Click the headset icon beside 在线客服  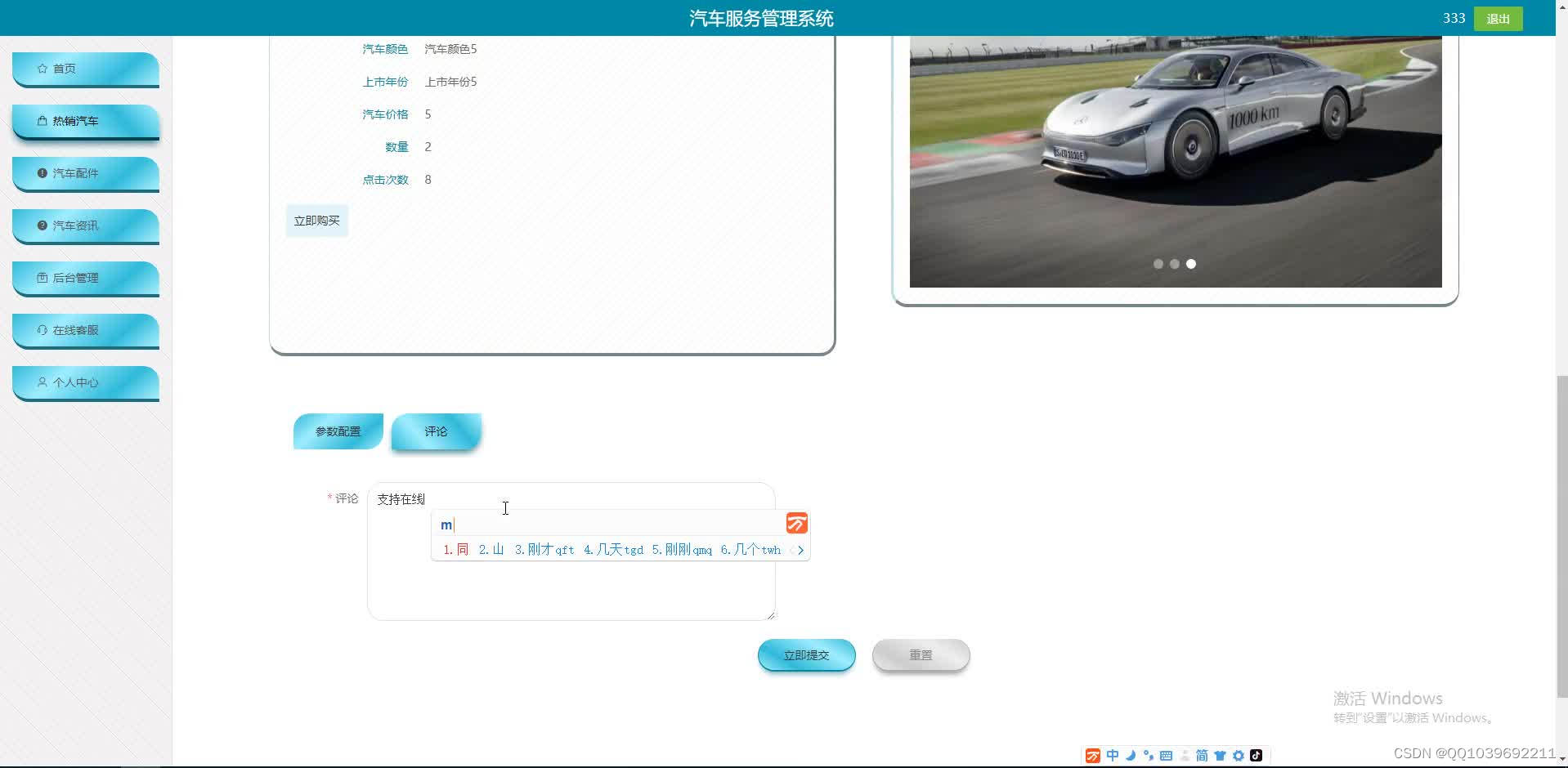(x=43, y=330)
